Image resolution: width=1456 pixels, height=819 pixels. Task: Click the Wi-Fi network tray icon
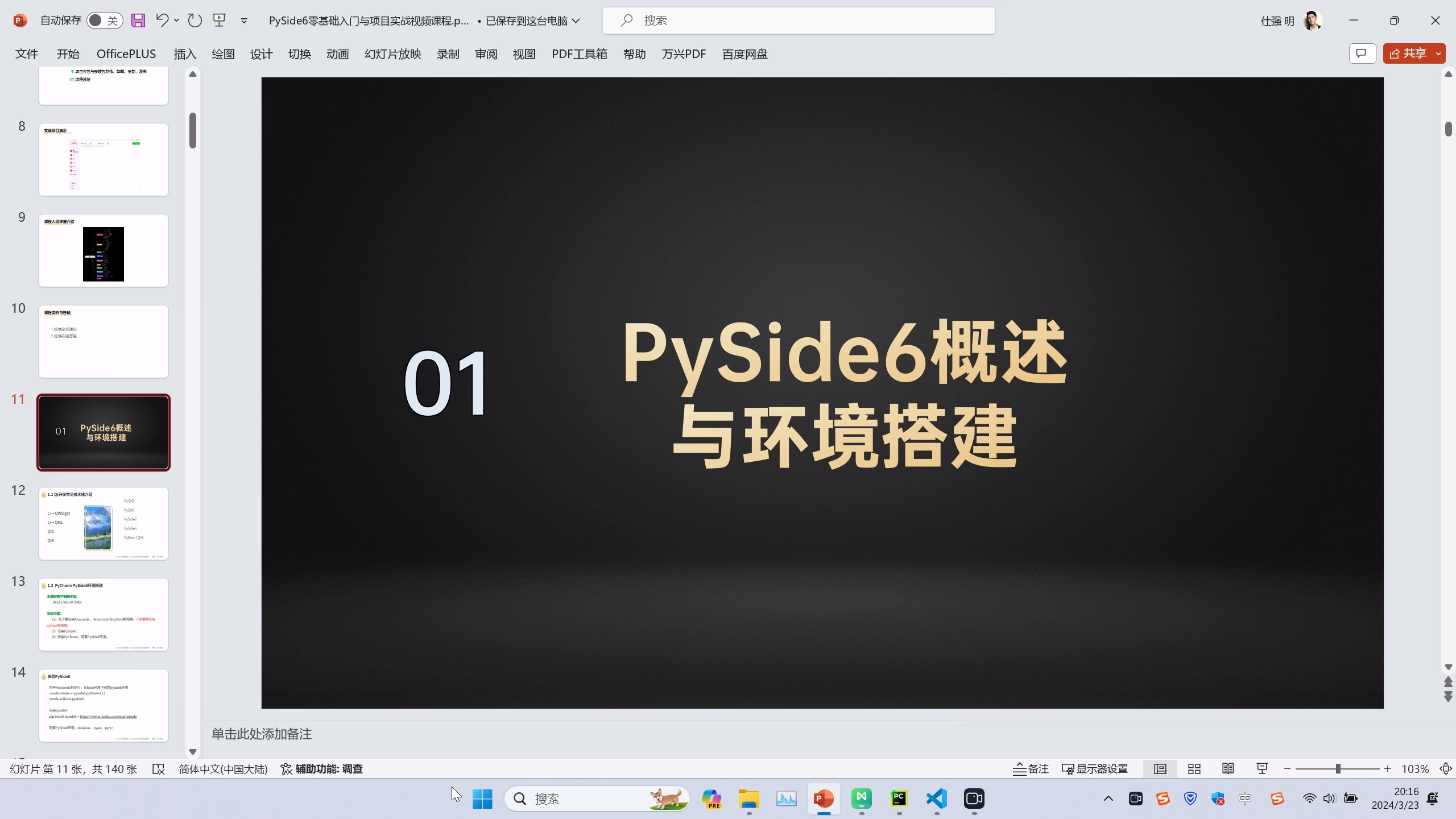point(1309,799)
